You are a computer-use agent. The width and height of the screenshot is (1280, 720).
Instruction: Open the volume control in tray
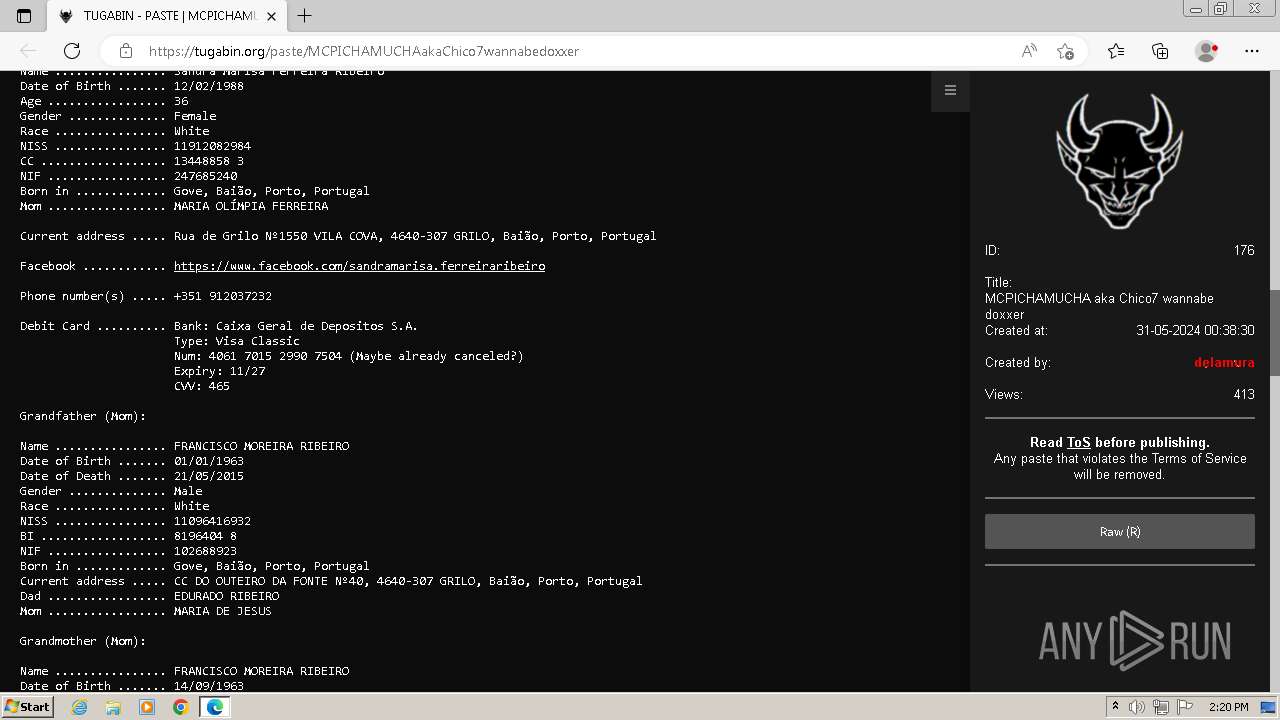(x=1137, y=707)
